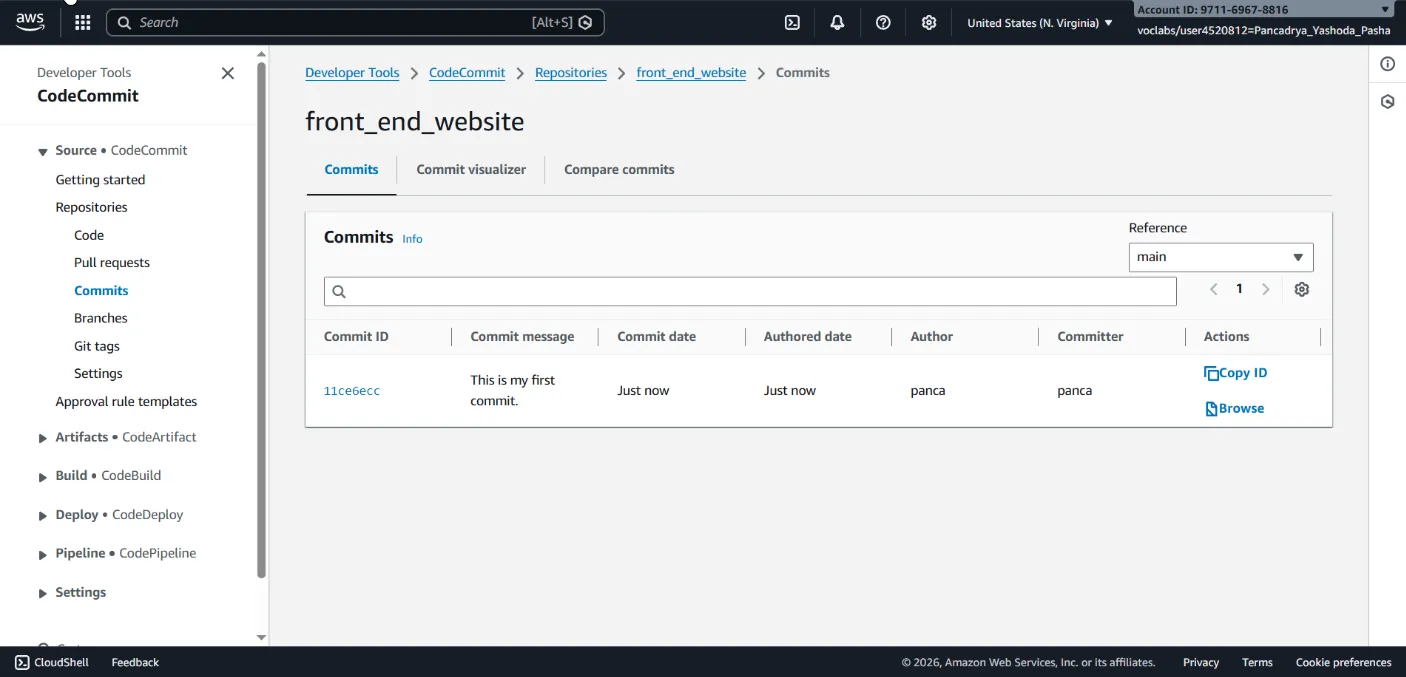Image resolution: width=1406 pixels, height=677 pixels.
Task: Open the notifications bell
Action: (837, 22)
